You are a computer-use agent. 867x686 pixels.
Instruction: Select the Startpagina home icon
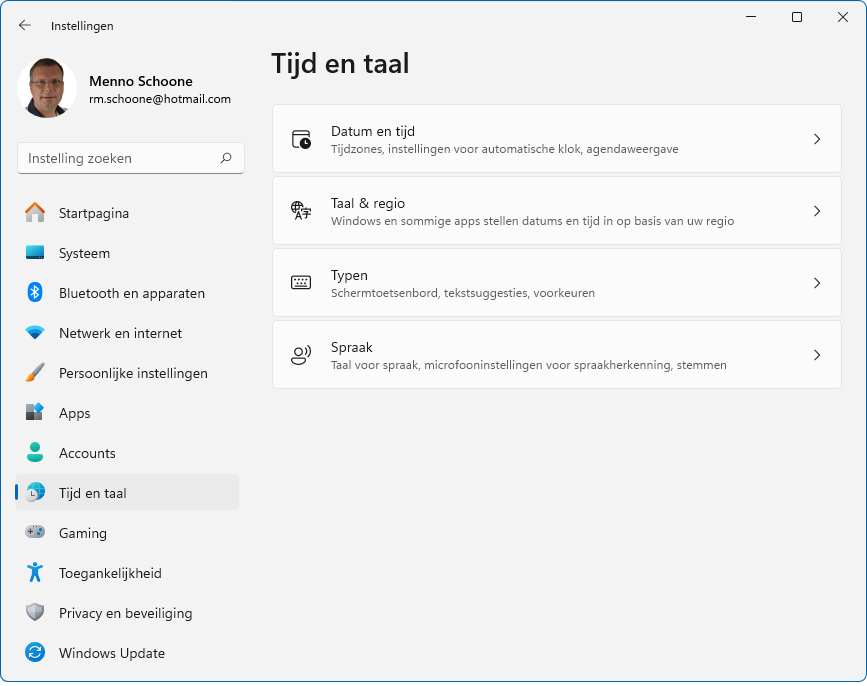click(x=35, y=213)
